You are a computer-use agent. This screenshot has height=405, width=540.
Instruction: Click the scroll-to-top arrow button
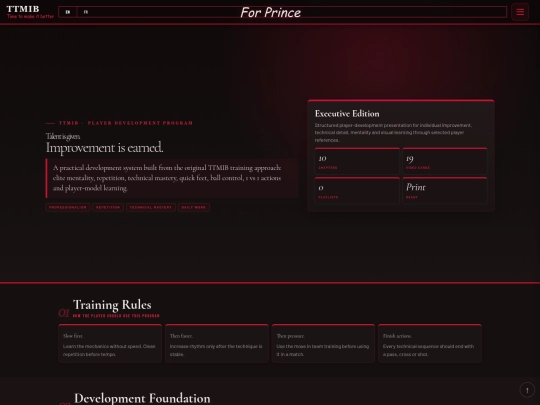pos(527,390)
